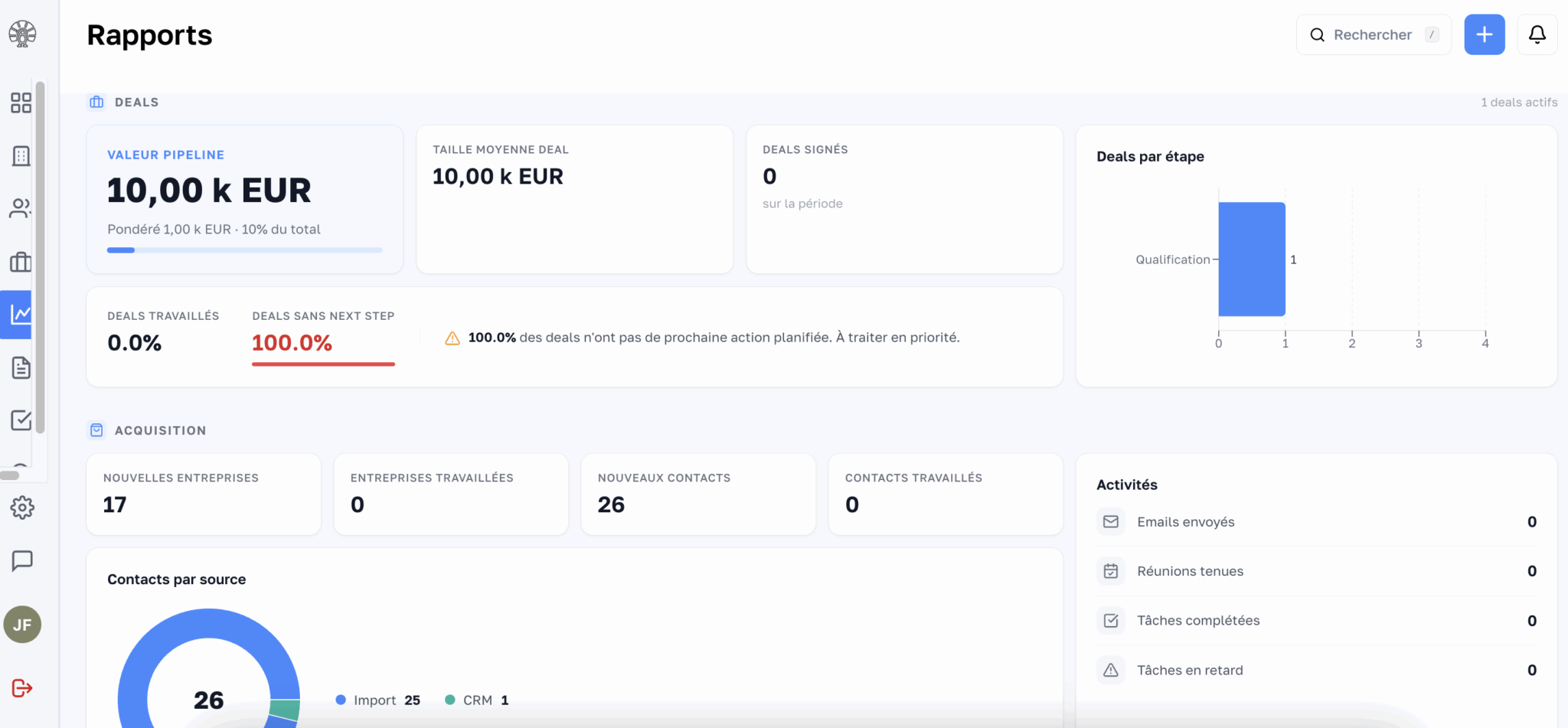1568x728 pixels.
Task: Click the Tâches en retard alert icon
Action: click(1111, 671)
